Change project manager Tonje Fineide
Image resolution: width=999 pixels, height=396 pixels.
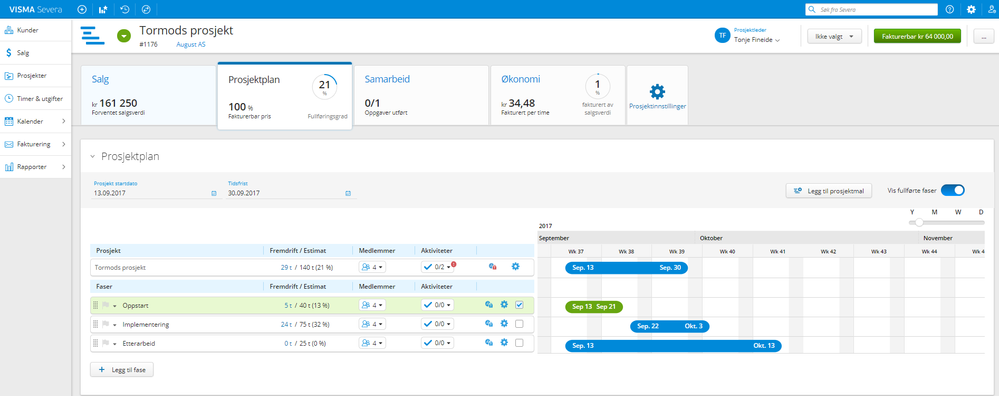pyautogui.click(x=757, y=39)
